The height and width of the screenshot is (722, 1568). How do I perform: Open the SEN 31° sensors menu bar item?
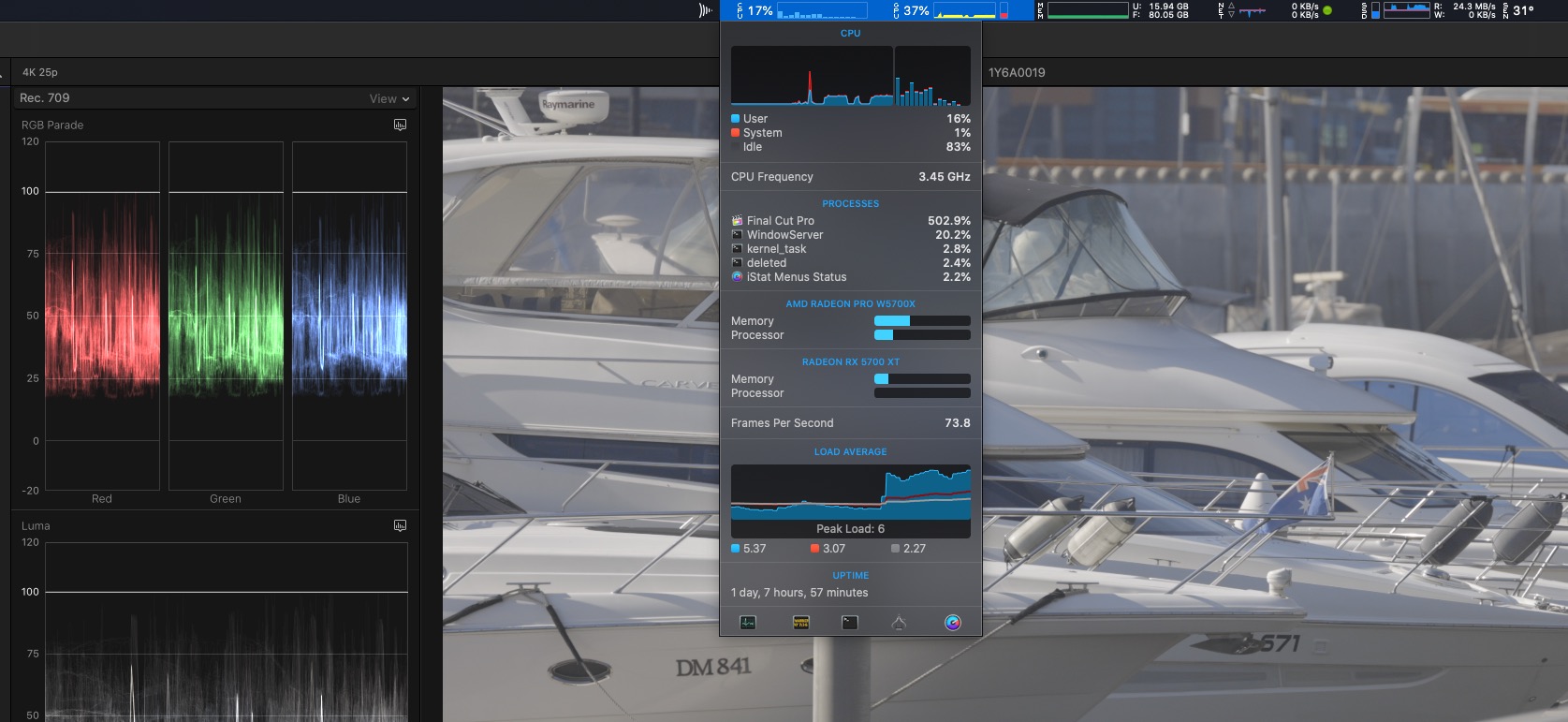[1519, 10]
